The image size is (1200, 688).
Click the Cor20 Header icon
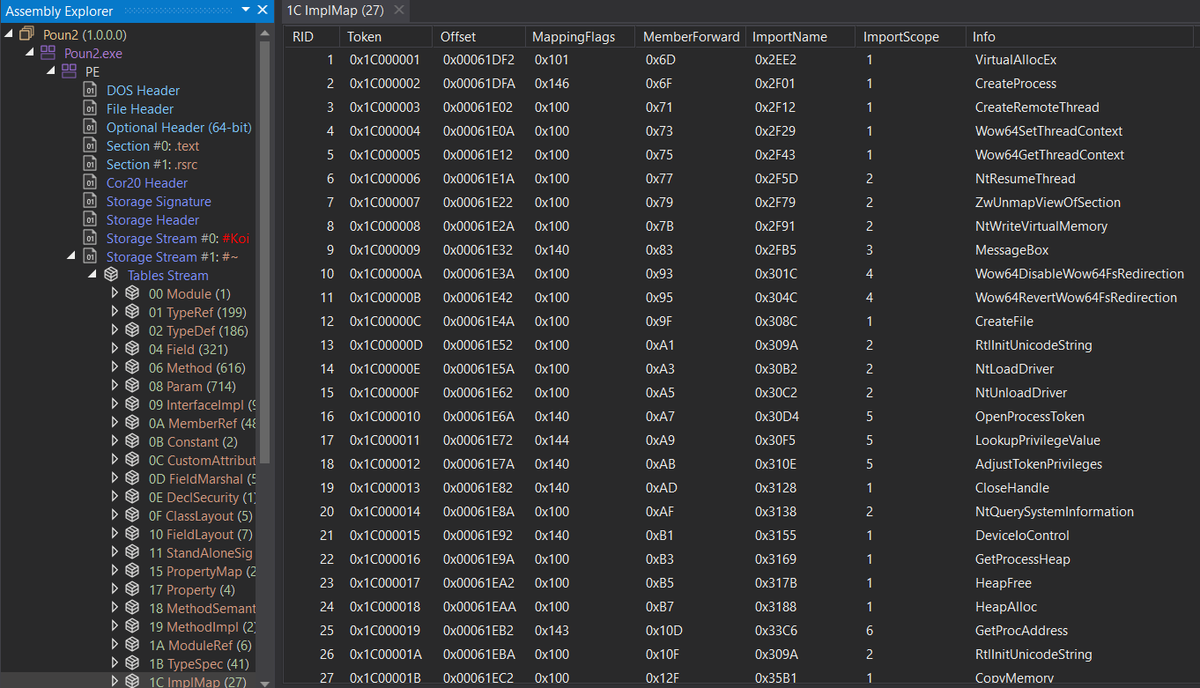pos(90,183)
